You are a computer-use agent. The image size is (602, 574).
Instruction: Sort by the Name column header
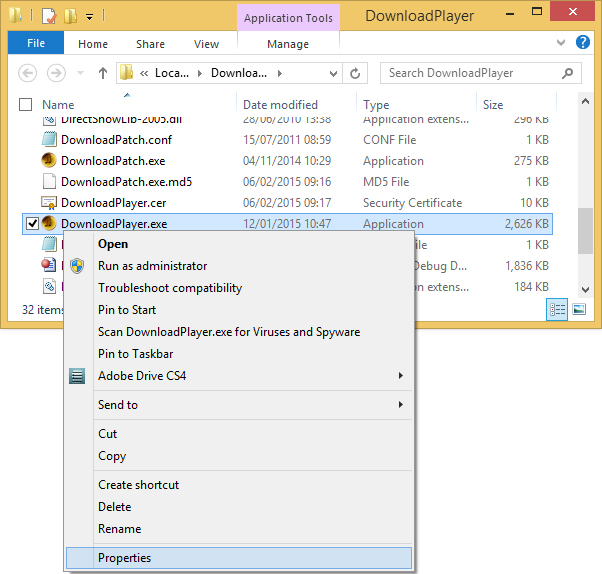[58, 105]
